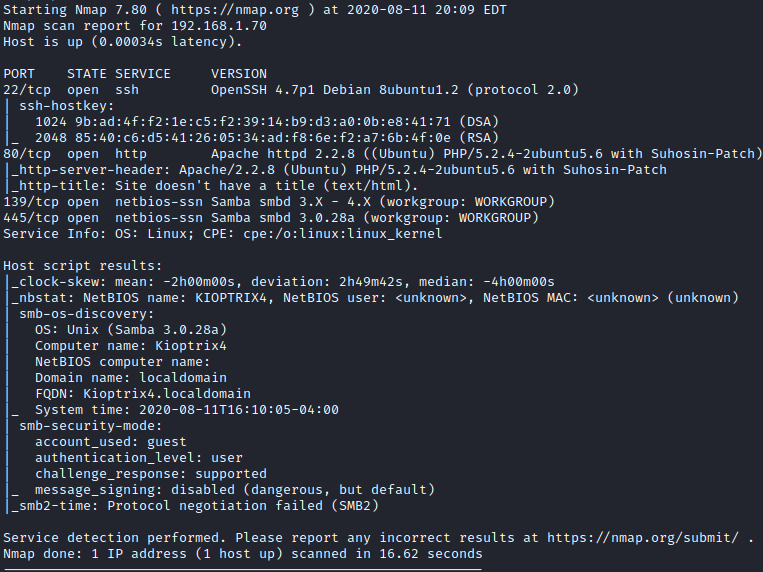Open the https://nmap.org/submit/ link
Image resolution: width=763 pixels, height=572 pixels.
643,538
